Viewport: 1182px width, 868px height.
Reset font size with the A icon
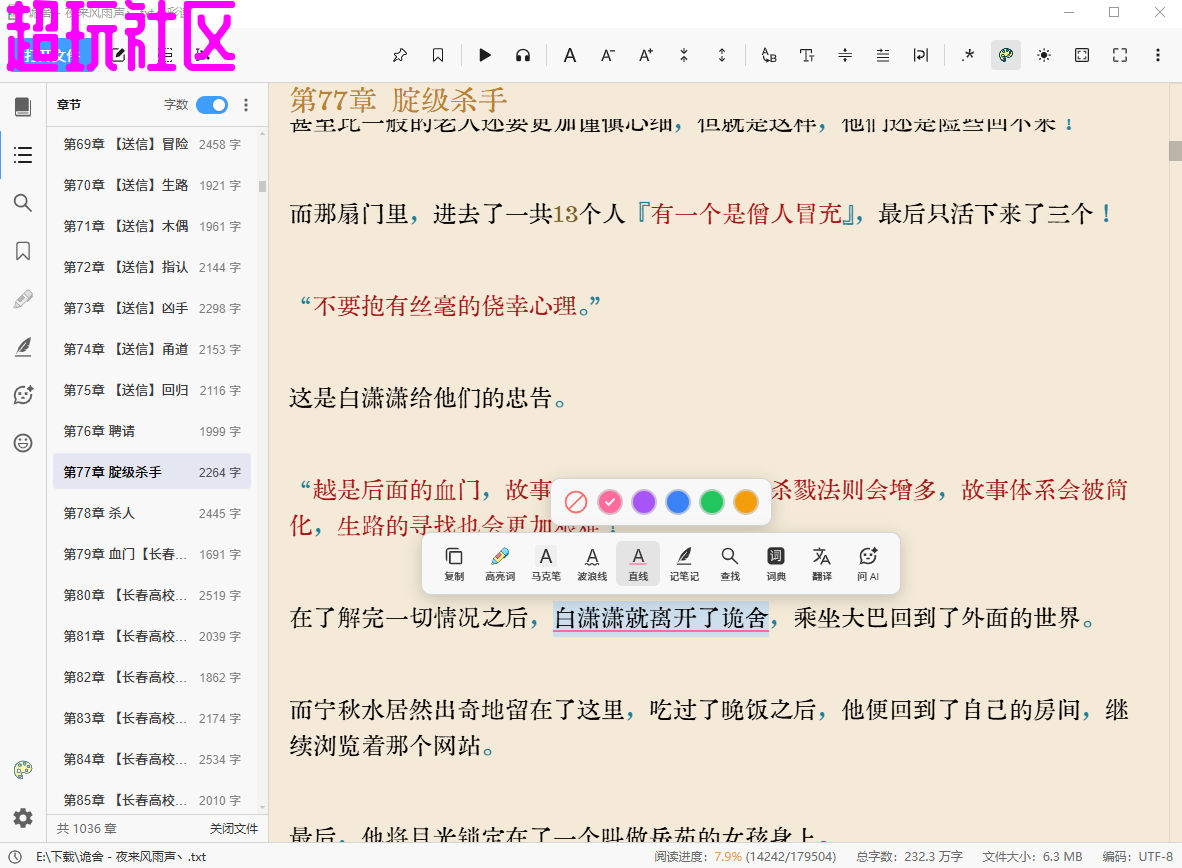click(570, 55)
